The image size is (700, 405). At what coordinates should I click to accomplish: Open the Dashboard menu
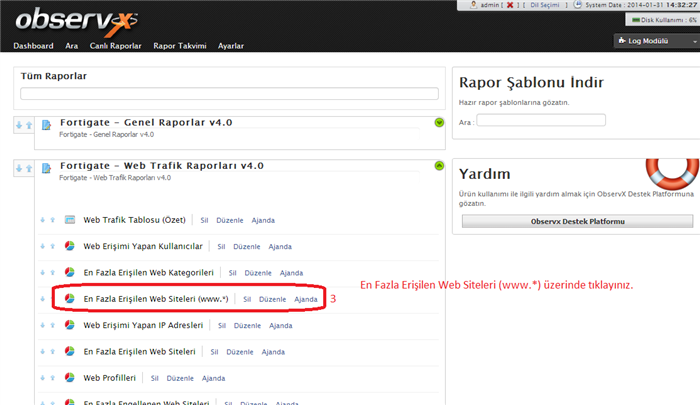[33, 46]
